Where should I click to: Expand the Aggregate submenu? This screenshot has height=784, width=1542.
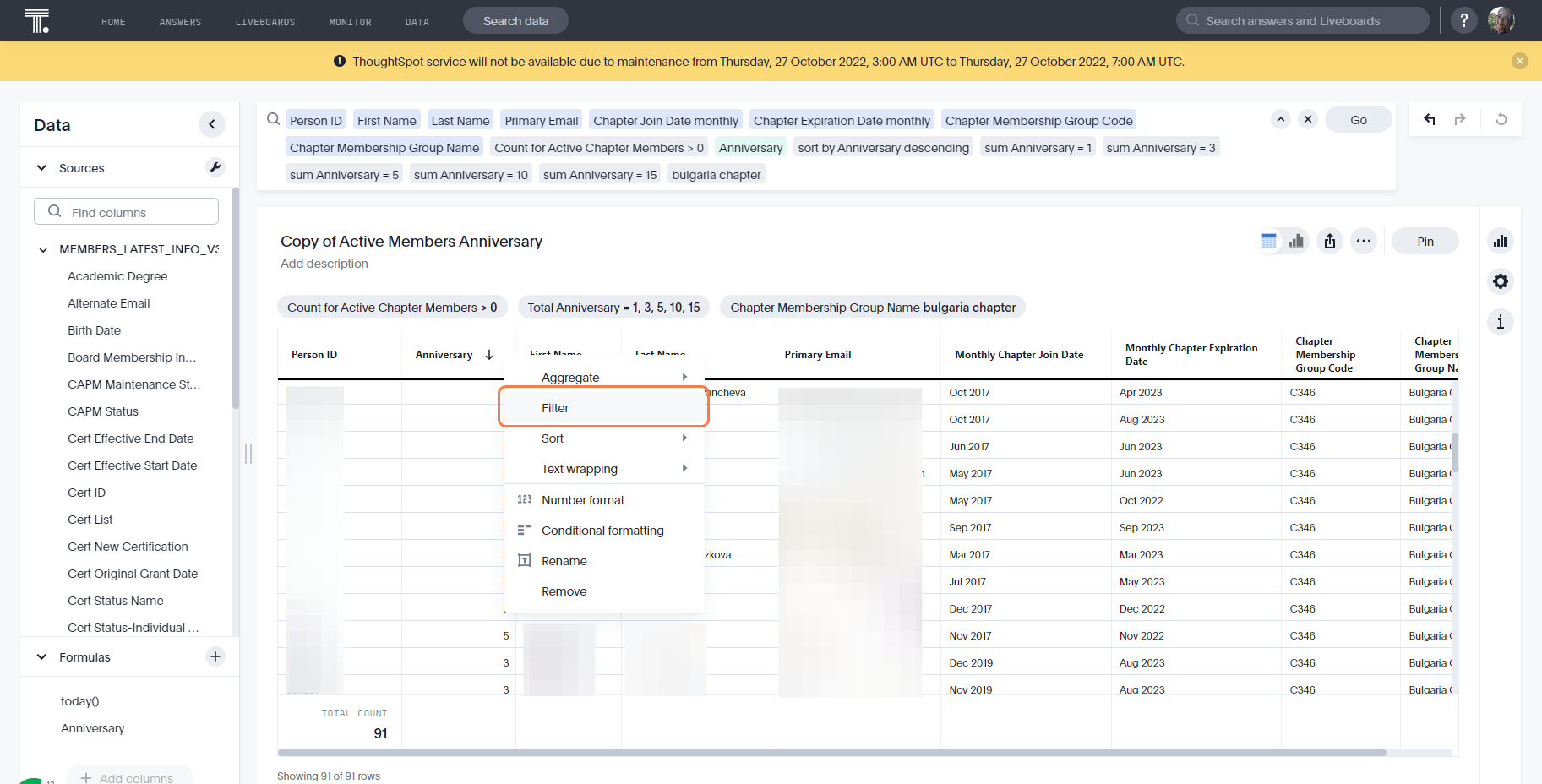(x=605, y=377)
